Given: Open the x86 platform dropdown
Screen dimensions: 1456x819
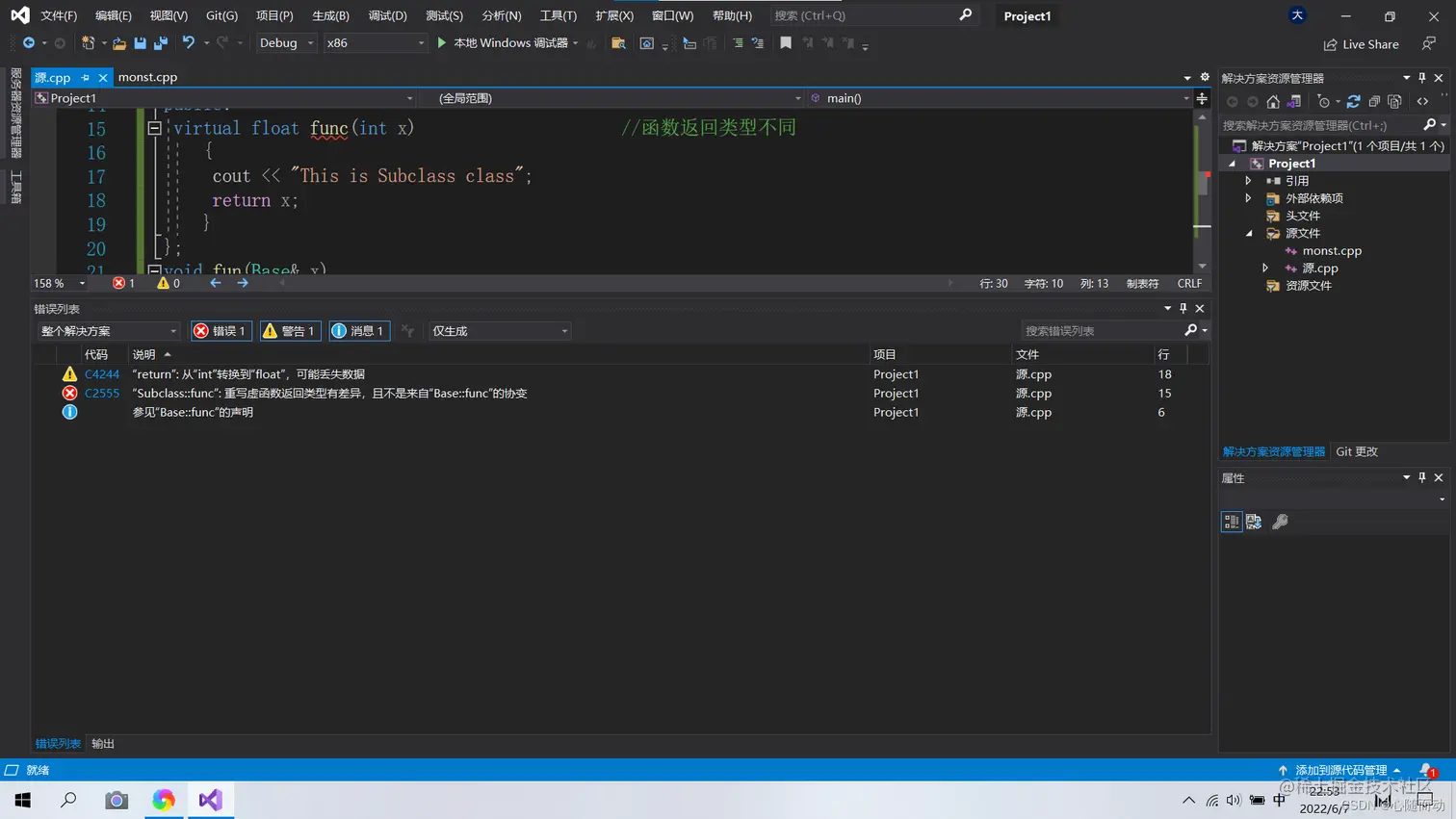Looking at the screenshot, I should click(x=375, y=43).
